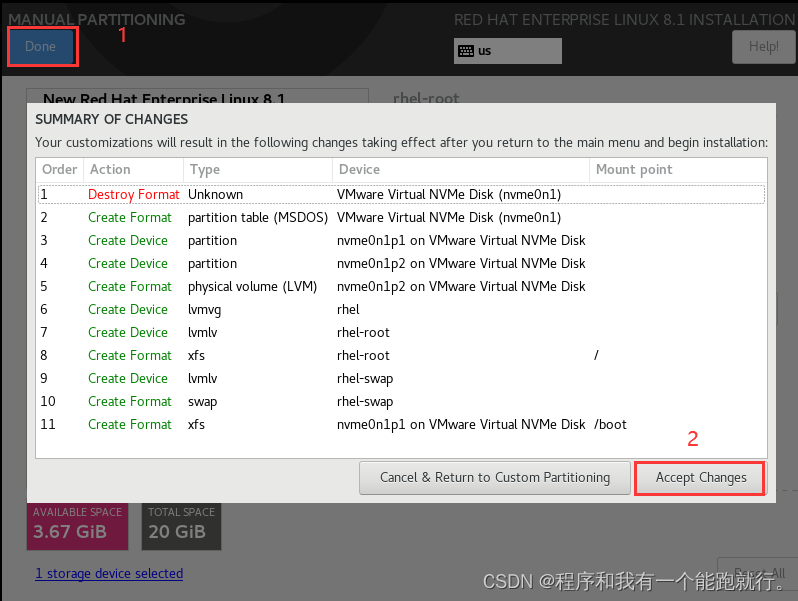Select row 9 lvmlv rhel-swap
This screenshot has height=601, width=798.
[402, 378]
